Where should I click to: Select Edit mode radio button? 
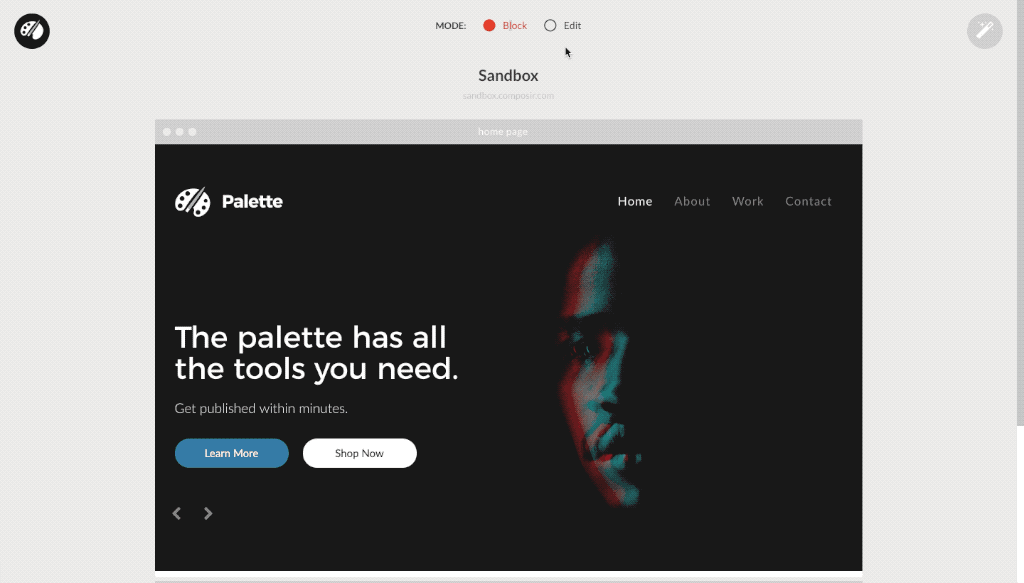550,25
